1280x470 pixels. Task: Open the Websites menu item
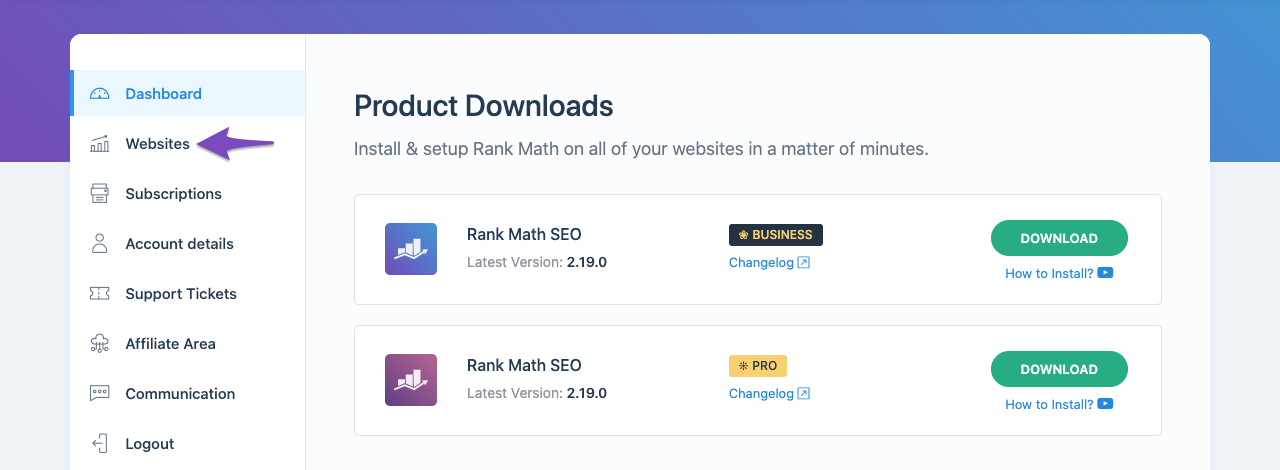(x=157, y=144)
